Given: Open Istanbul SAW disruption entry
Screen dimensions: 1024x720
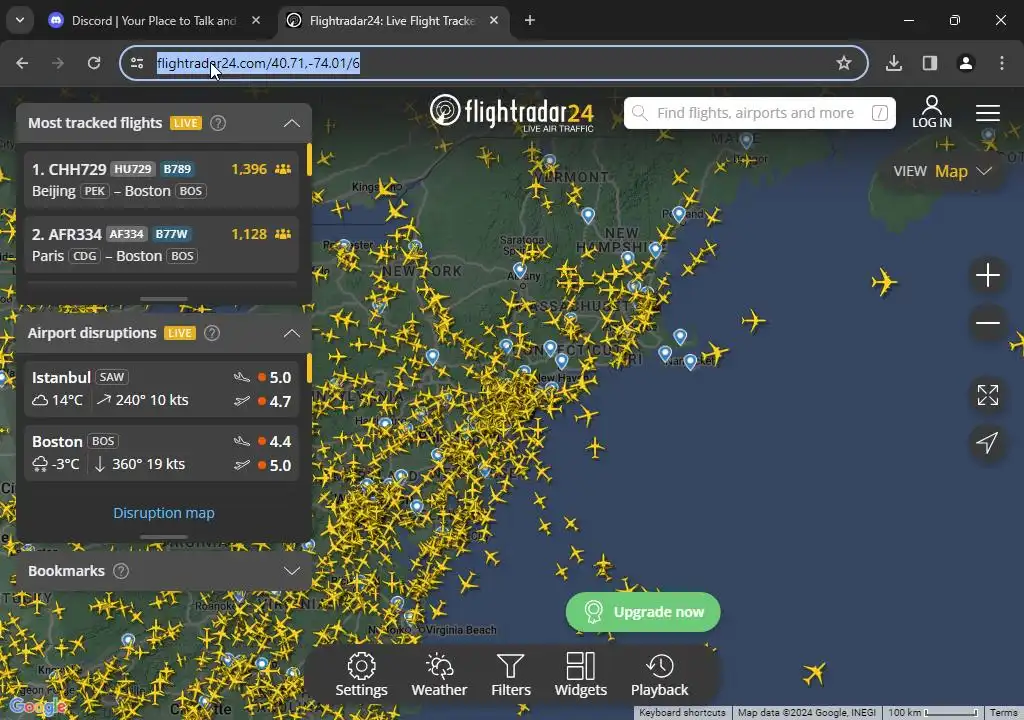Looking at the screenshot, I should click(161, 389).
